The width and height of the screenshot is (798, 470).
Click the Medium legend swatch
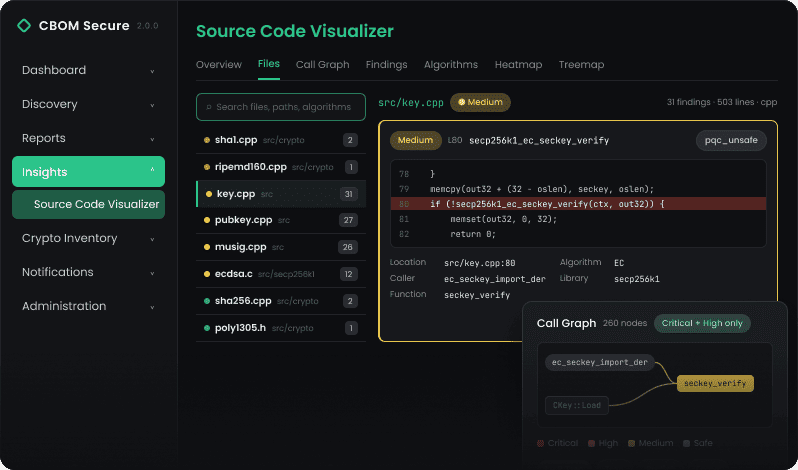pos(632,444)
